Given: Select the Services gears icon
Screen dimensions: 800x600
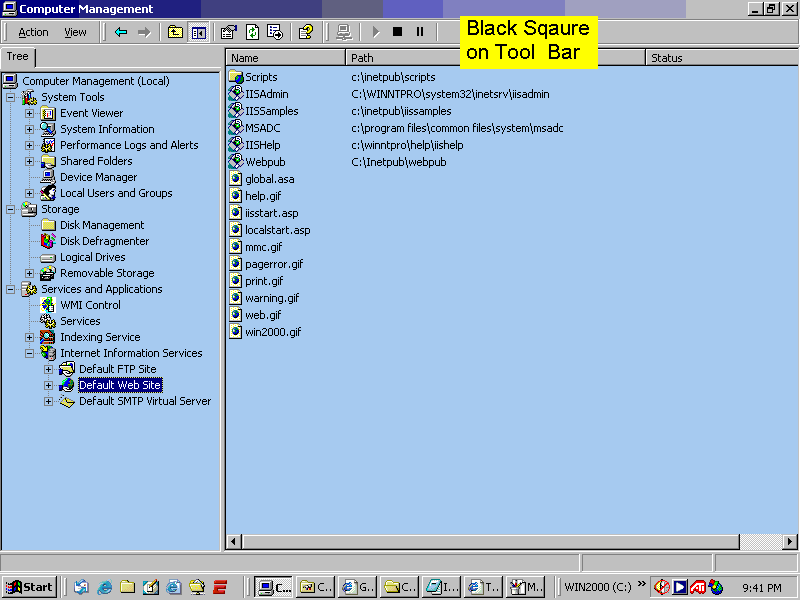Looking at the screenshot, I should 48,321.
